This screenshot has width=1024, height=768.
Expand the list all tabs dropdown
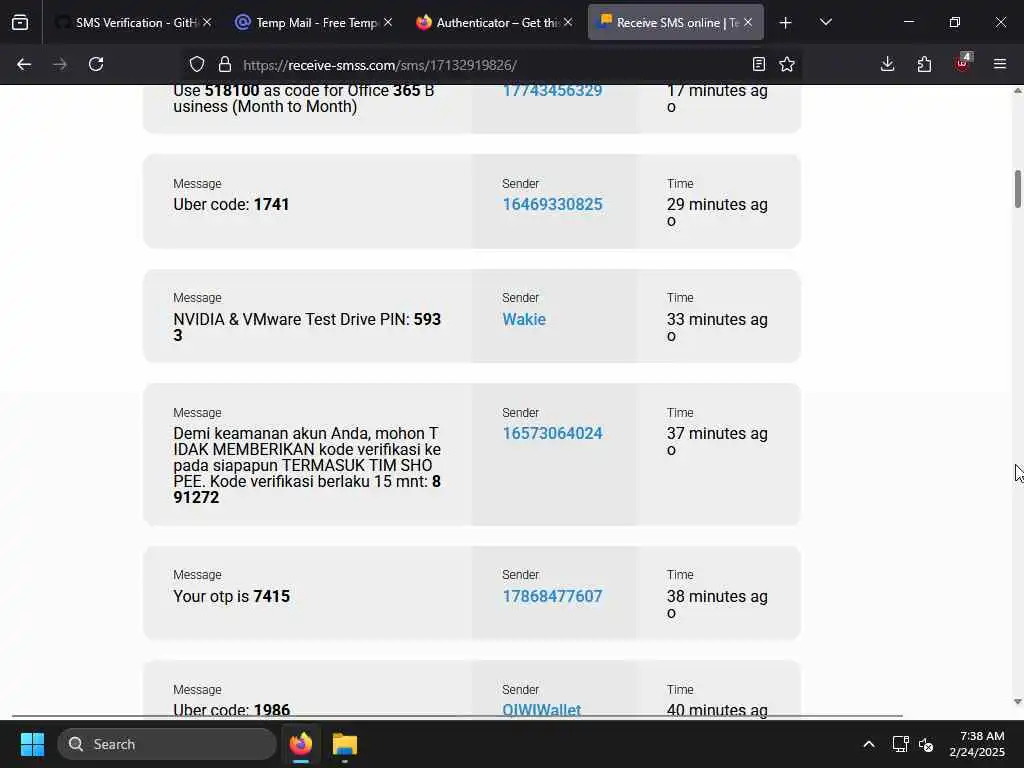pyautogui.click(x=825, y=23)
